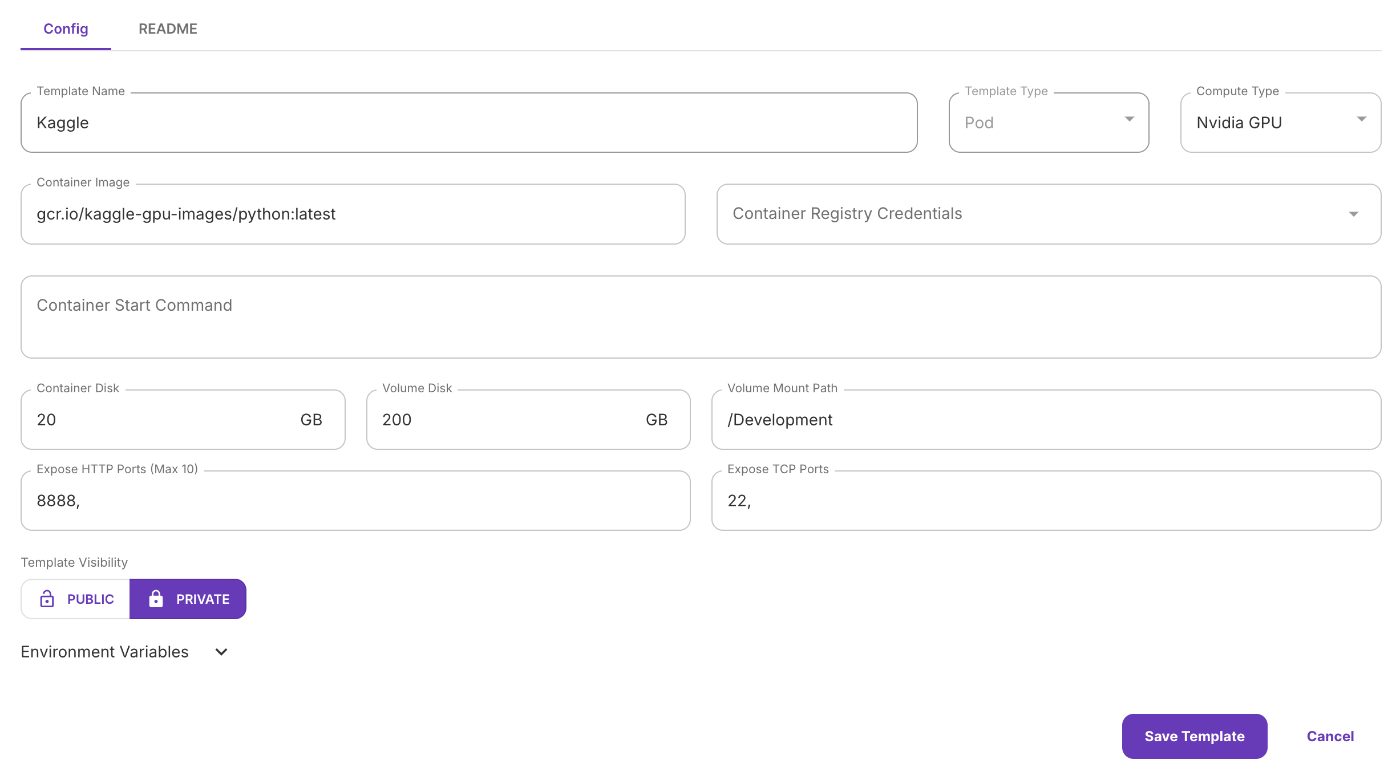This screenshot has height=772, width=1400.
Task: Click the Environment Variables label
Action: pyautogui.click(x=105, y=652)
